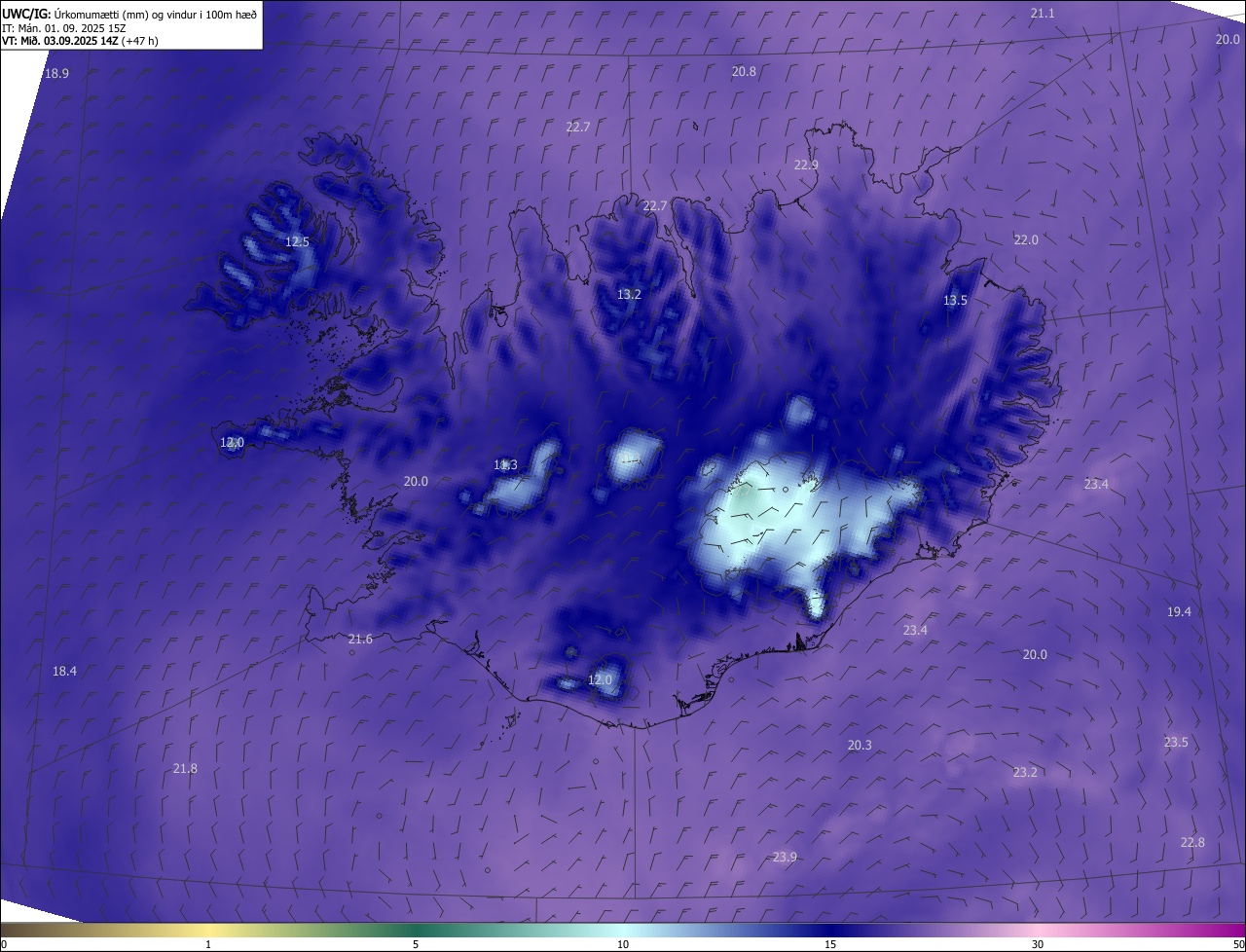Click the color scale tick label 15

click(x=830, y=945)
